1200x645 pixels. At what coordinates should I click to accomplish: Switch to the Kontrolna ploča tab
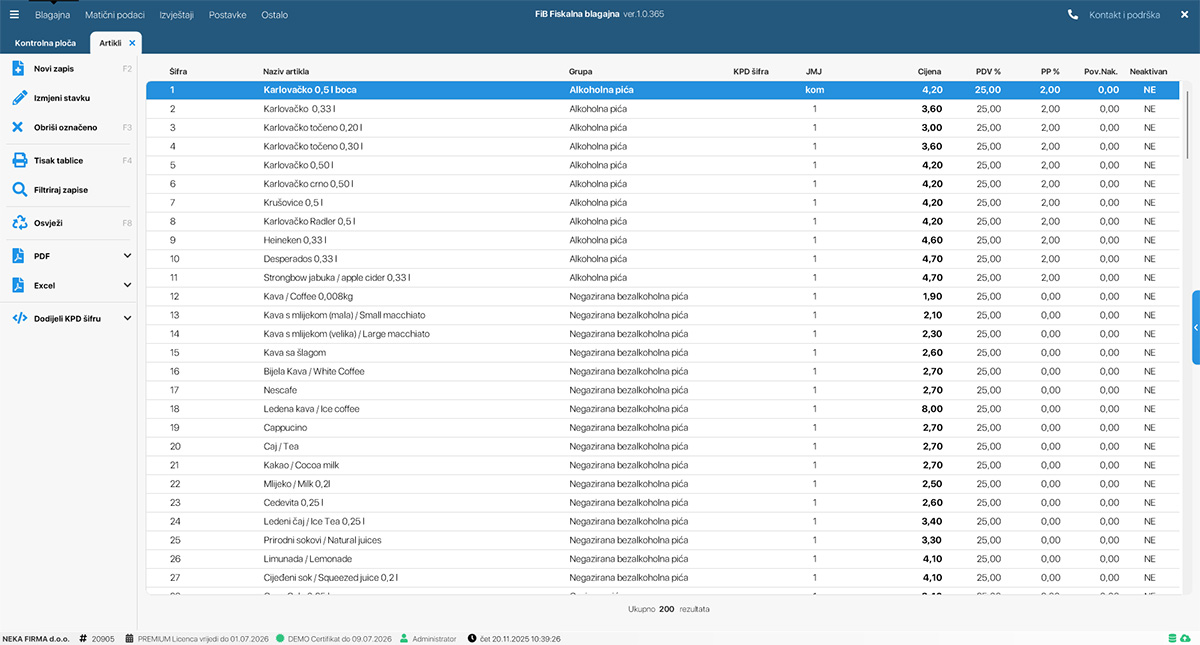coord(43,43)
